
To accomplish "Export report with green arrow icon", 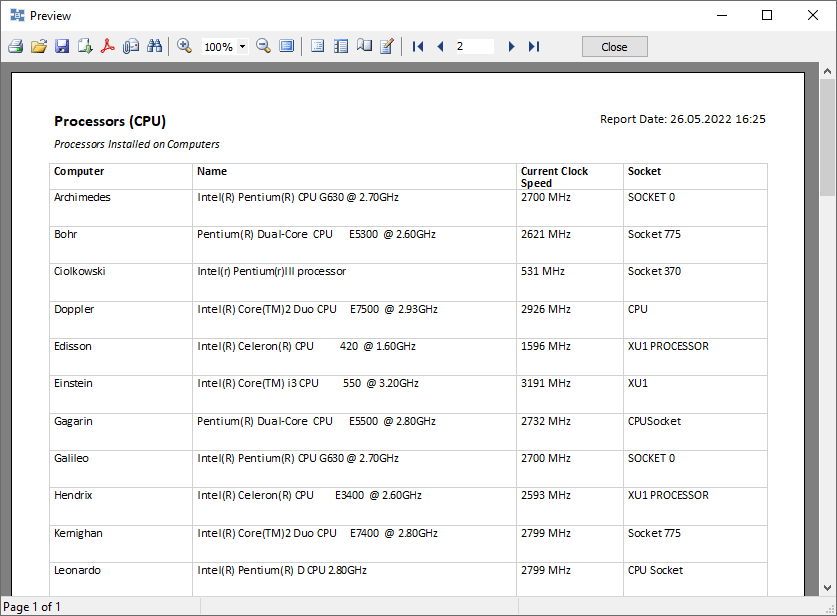I will coord(85,46).
